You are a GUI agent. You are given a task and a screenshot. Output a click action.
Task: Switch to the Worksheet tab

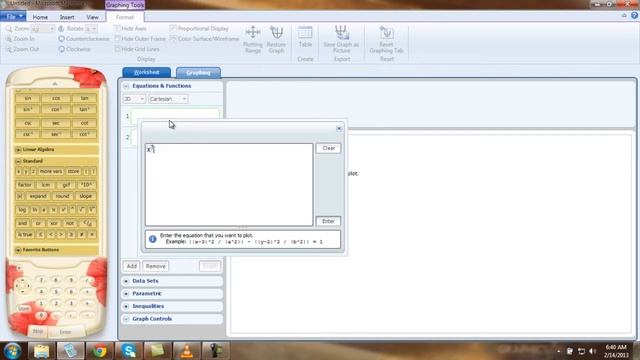(147, 72)
